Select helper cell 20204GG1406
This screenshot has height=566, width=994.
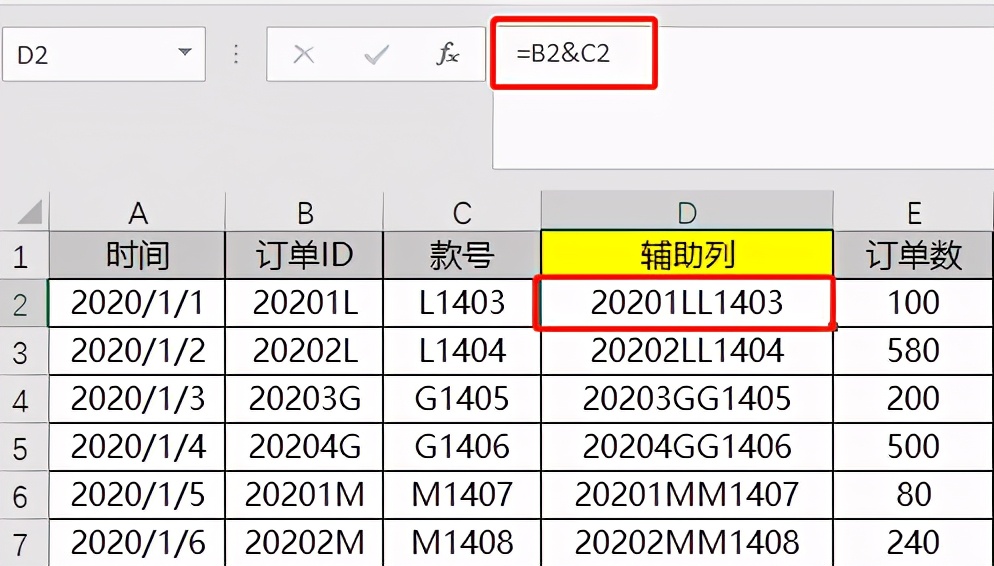[x=687, y=447]
